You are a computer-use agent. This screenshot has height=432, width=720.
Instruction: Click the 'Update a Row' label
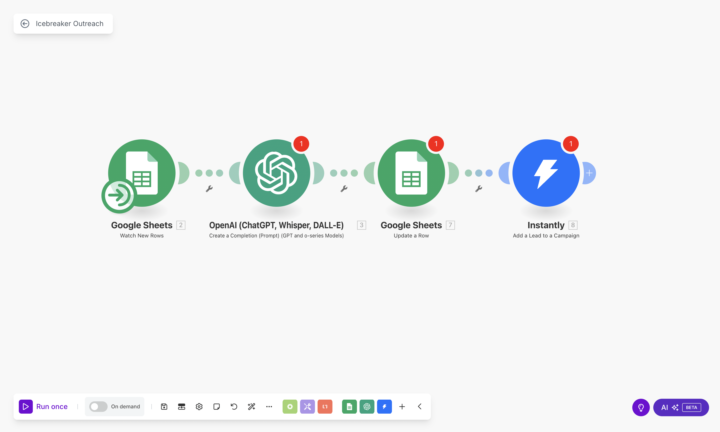pyautogui.click(x=411, y=236)
